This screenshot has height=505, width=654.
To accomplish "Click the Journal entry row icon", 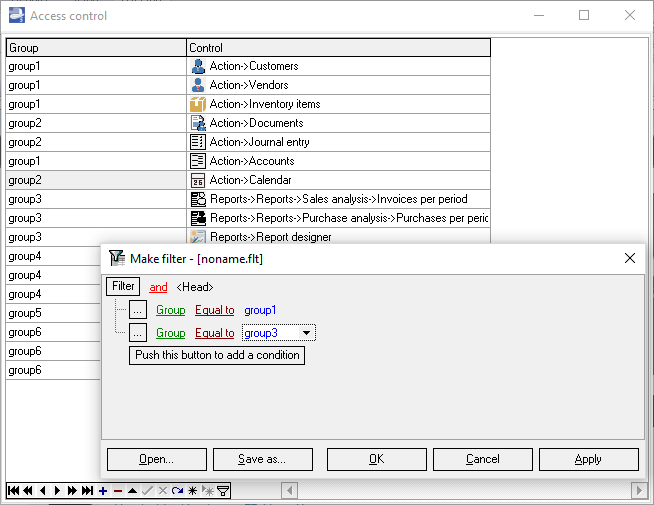I will point(198,142).
